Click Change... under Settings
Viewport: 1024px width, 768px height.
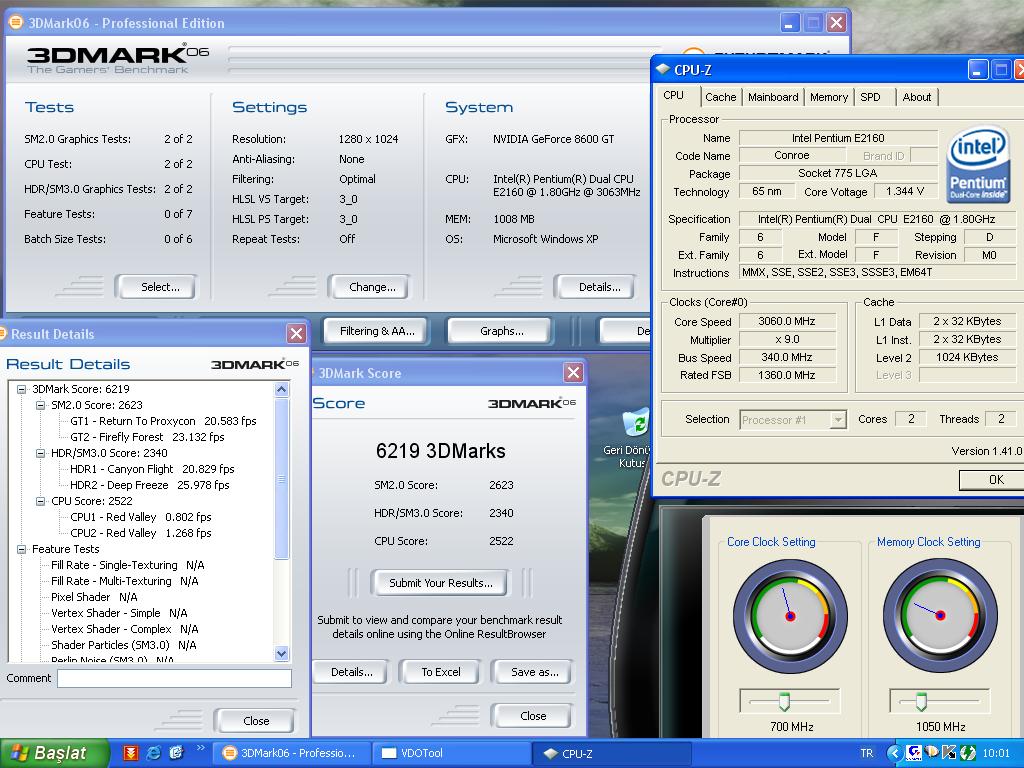pos(369,287)
